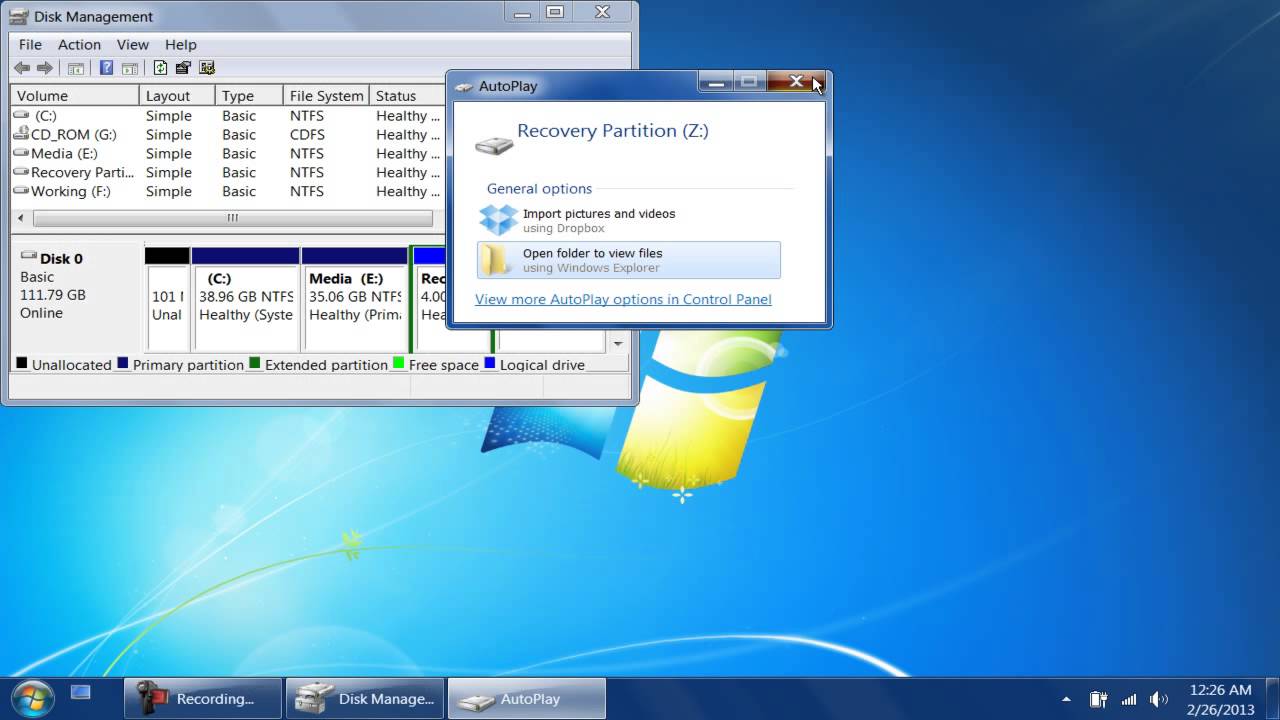
Task: Click the Media (E:) volume drive icon
Action: 21,153
